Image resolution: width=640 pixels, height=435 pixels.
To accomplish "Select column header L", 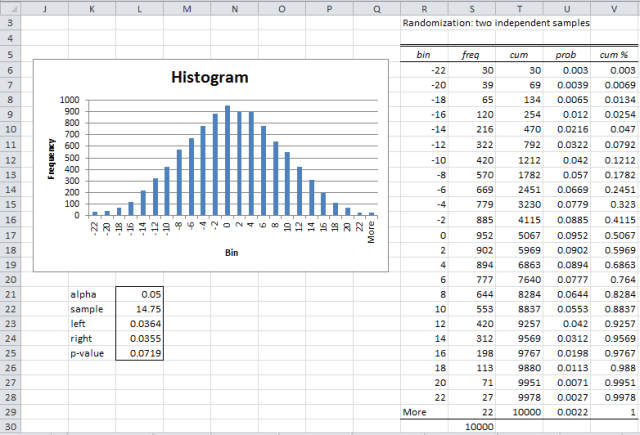I will click(x=140, y=9).
